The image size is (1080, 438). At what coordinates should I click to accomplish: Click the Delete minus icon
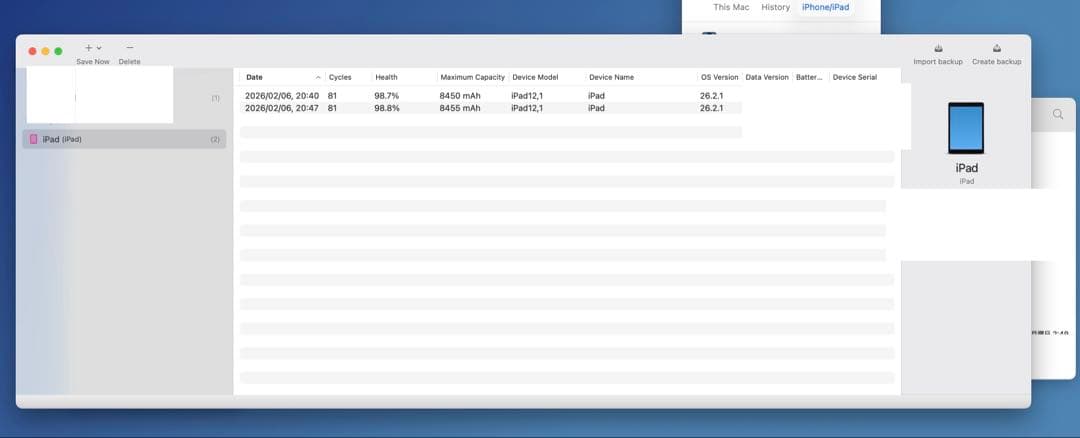click(x=129, y=48)
